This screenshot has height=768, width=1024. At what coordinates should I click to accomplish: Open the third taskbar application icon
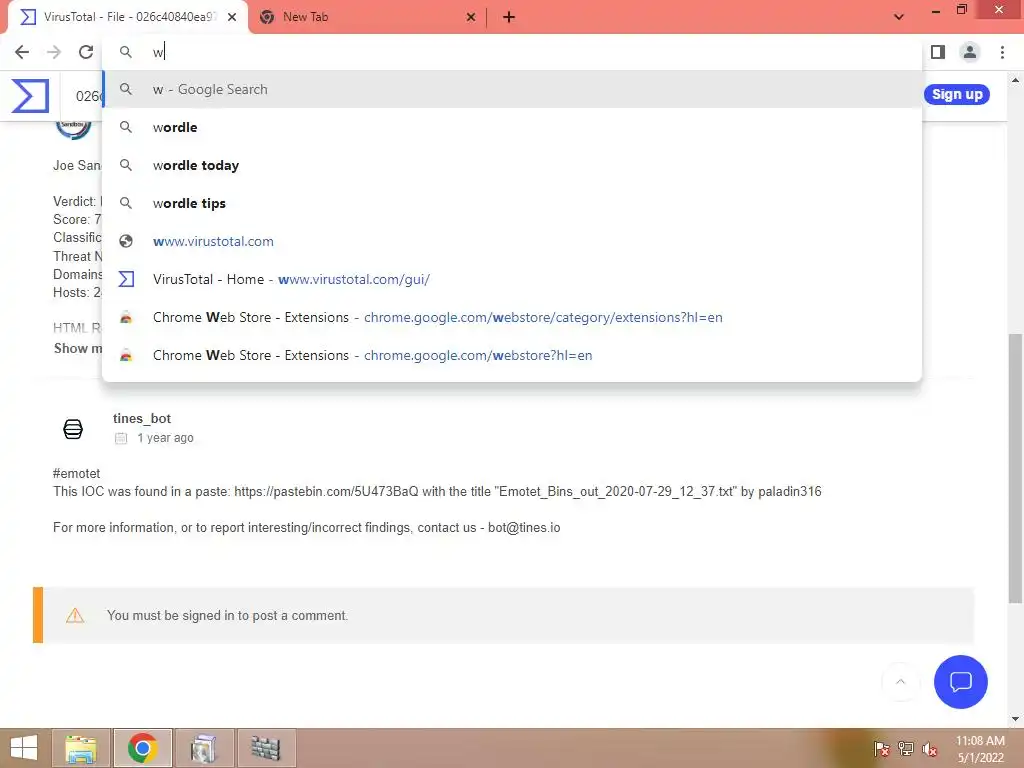pyautogui.click(x=204, y=748)
